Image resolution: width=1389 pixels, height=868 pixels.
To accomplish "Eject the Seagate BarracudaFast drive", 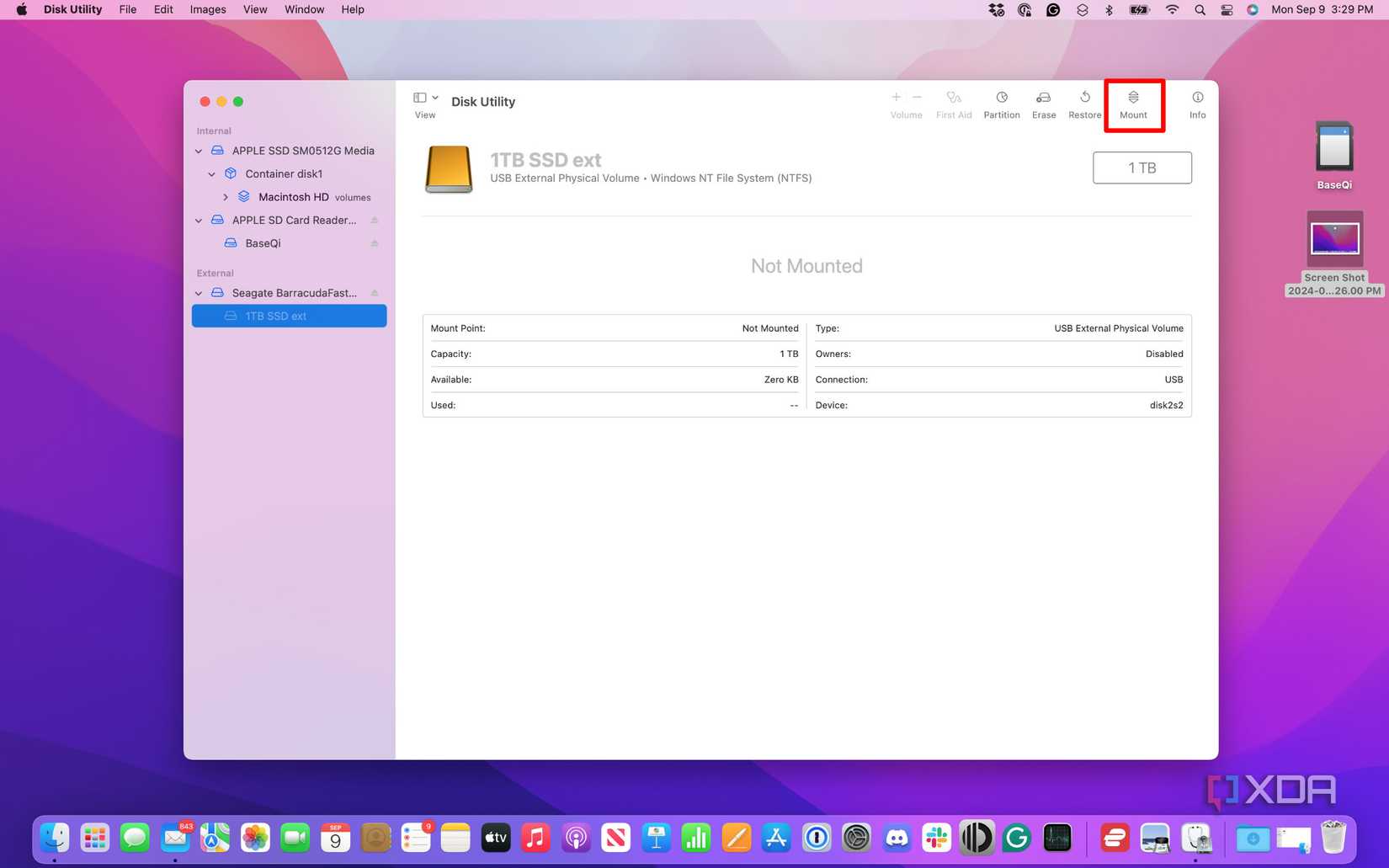I will [375, 293].
